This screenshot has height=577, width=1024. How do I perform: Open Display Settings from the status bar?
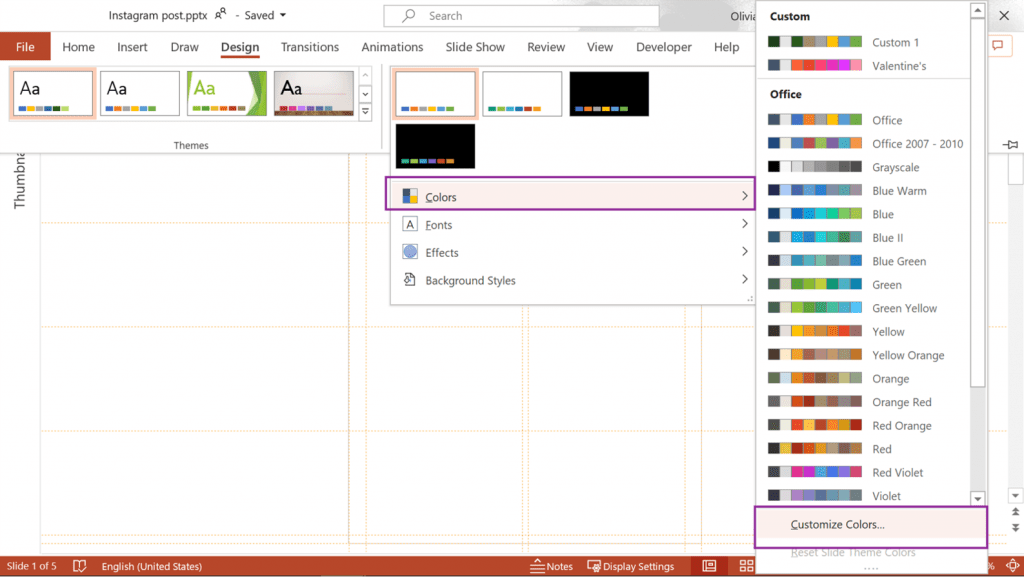click(631, 566)
